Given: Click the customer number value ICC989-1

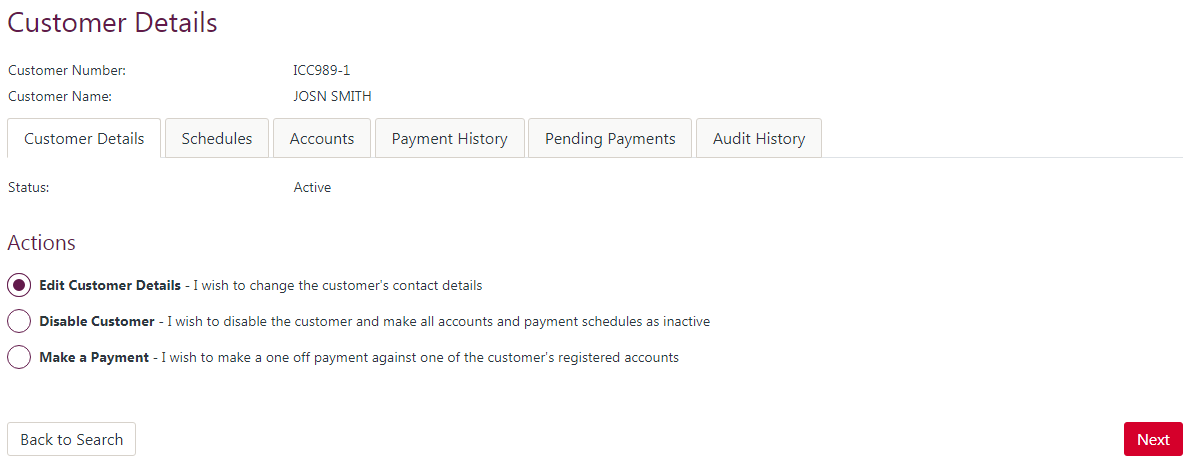Looking at the screenshot, I should (322, 71).
